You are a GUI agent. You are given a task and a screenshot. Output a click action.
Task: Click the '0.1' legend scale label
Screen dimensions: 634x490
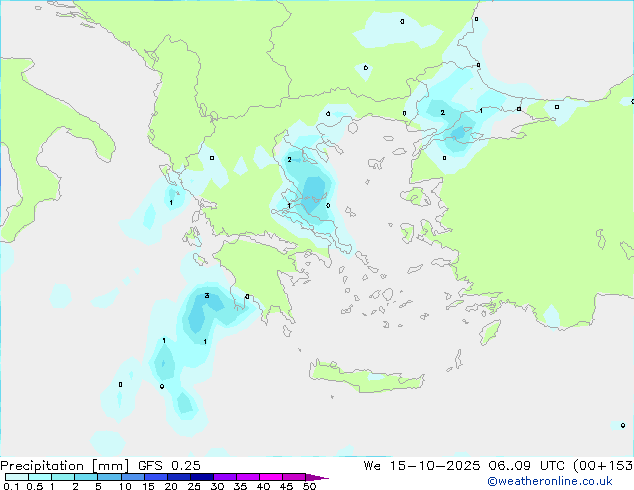pos(11,486)
